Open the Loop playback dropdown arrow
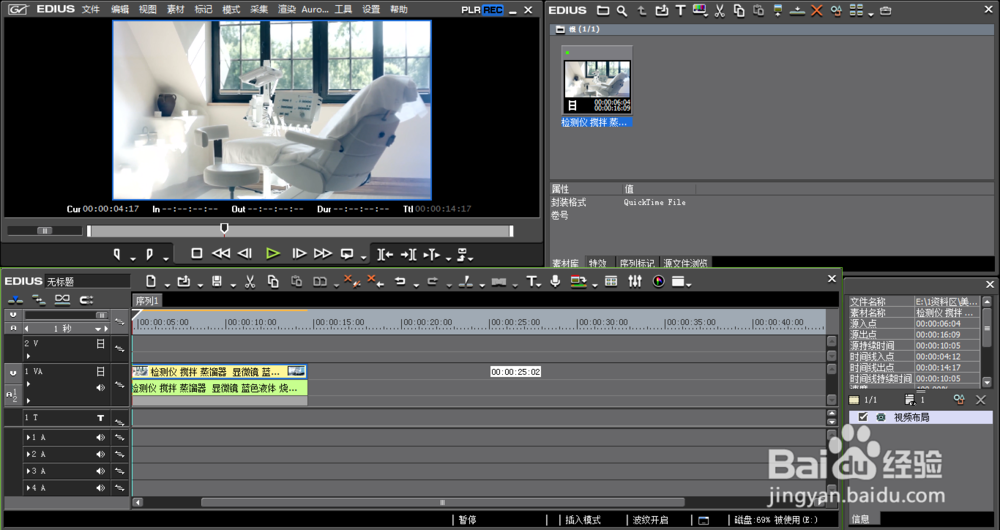 (x=364, y=258)
